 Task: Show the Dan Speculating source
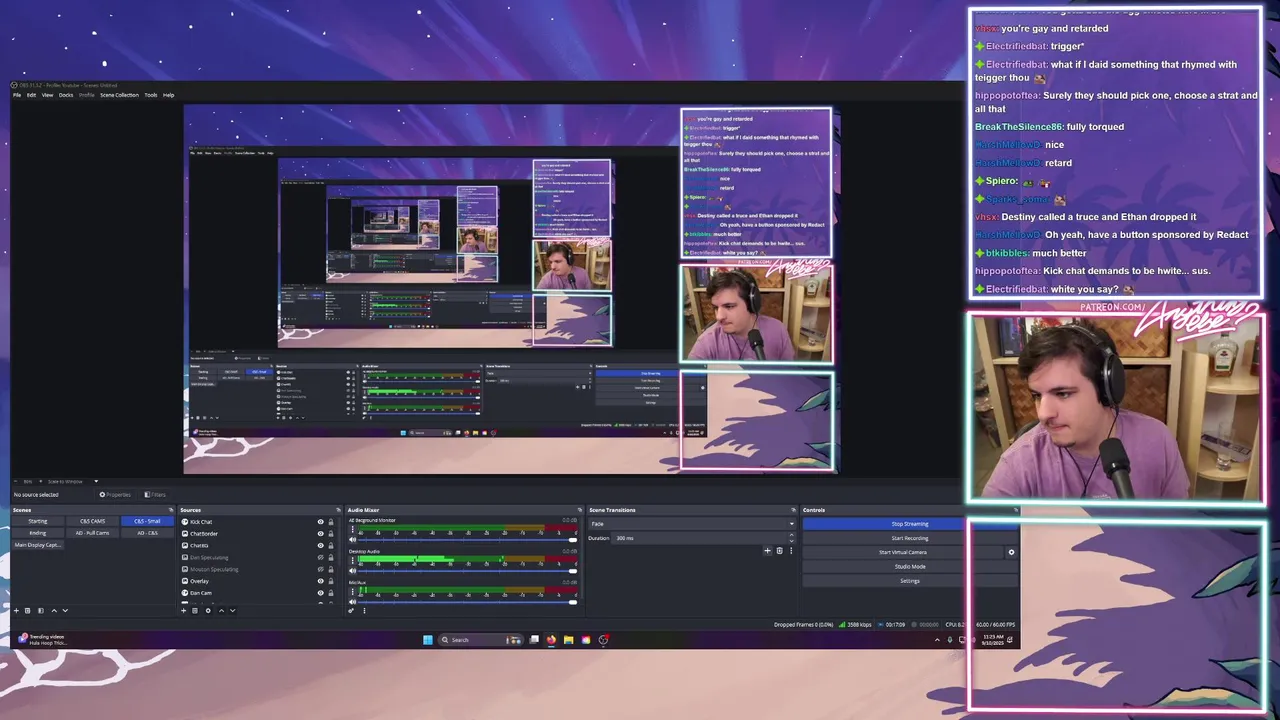(x=321, y=557)
